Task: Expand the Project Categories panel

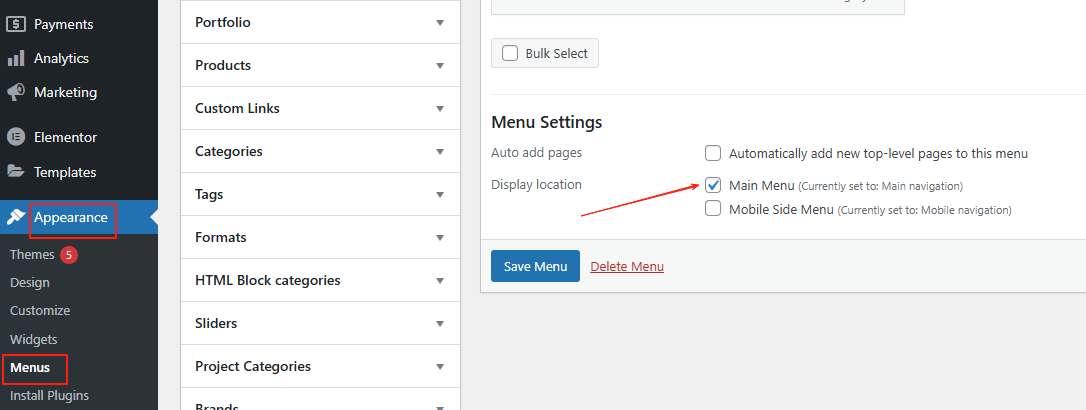Action: (439, 366)
